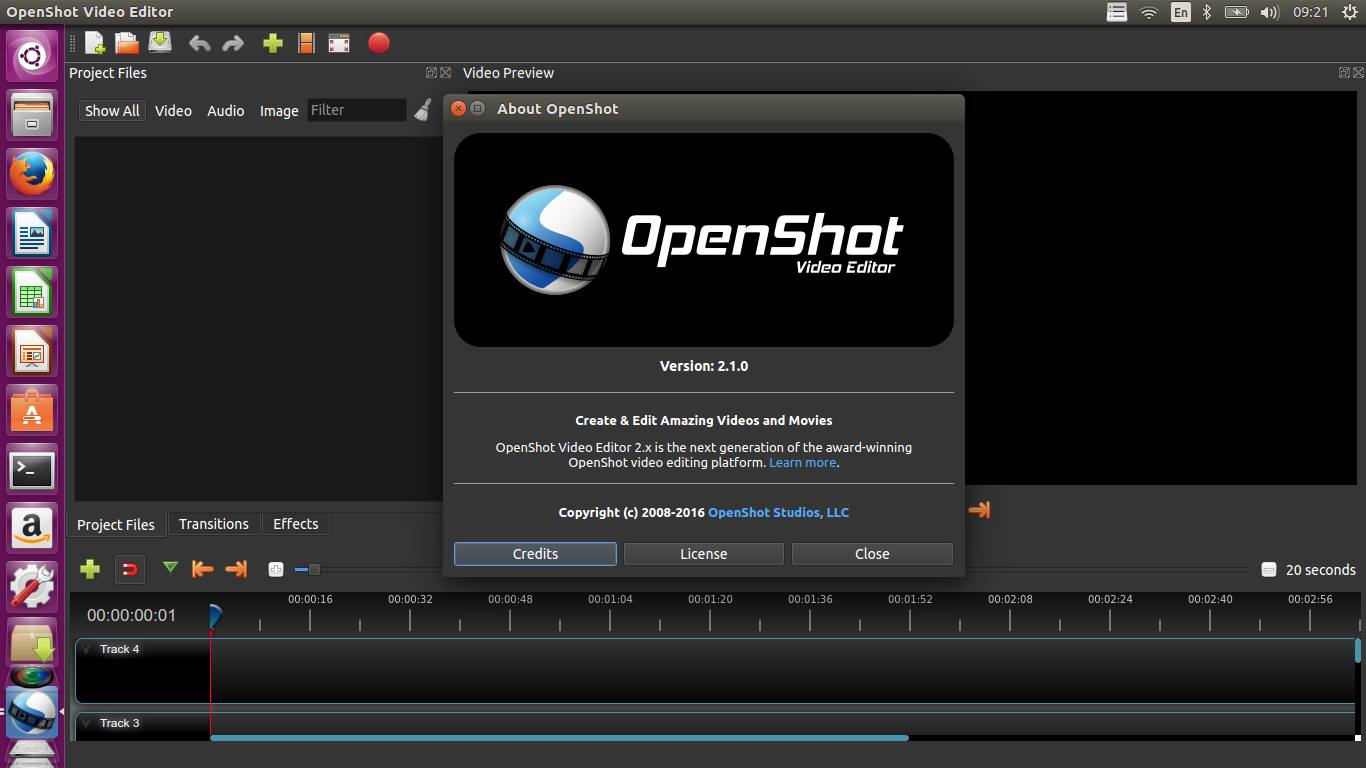Open fullscreen with the filmstrip icon
The image size is (1366, 768).
339,43
